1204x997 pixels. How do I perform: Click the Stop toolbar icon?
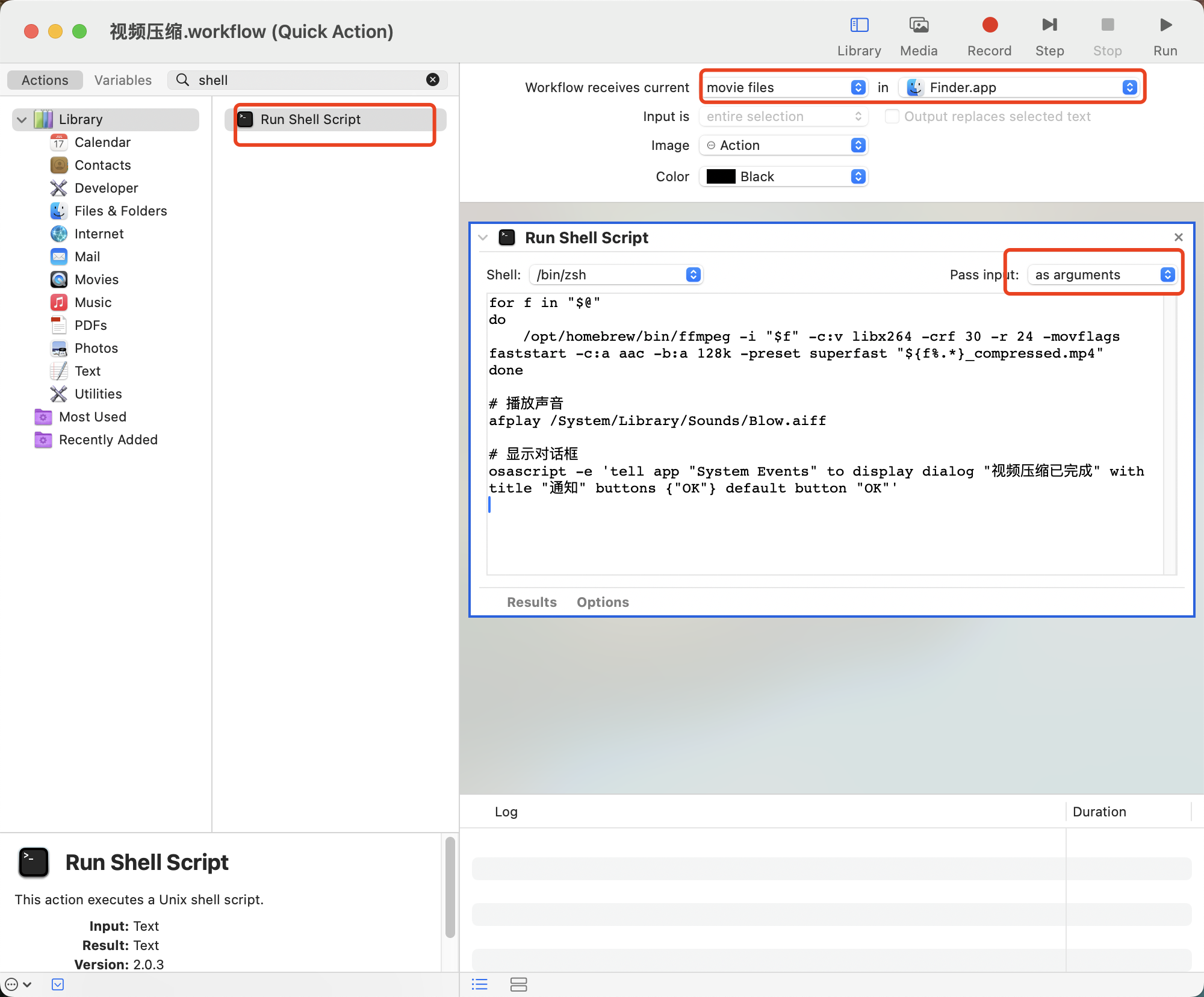(x=1108, y=25)
